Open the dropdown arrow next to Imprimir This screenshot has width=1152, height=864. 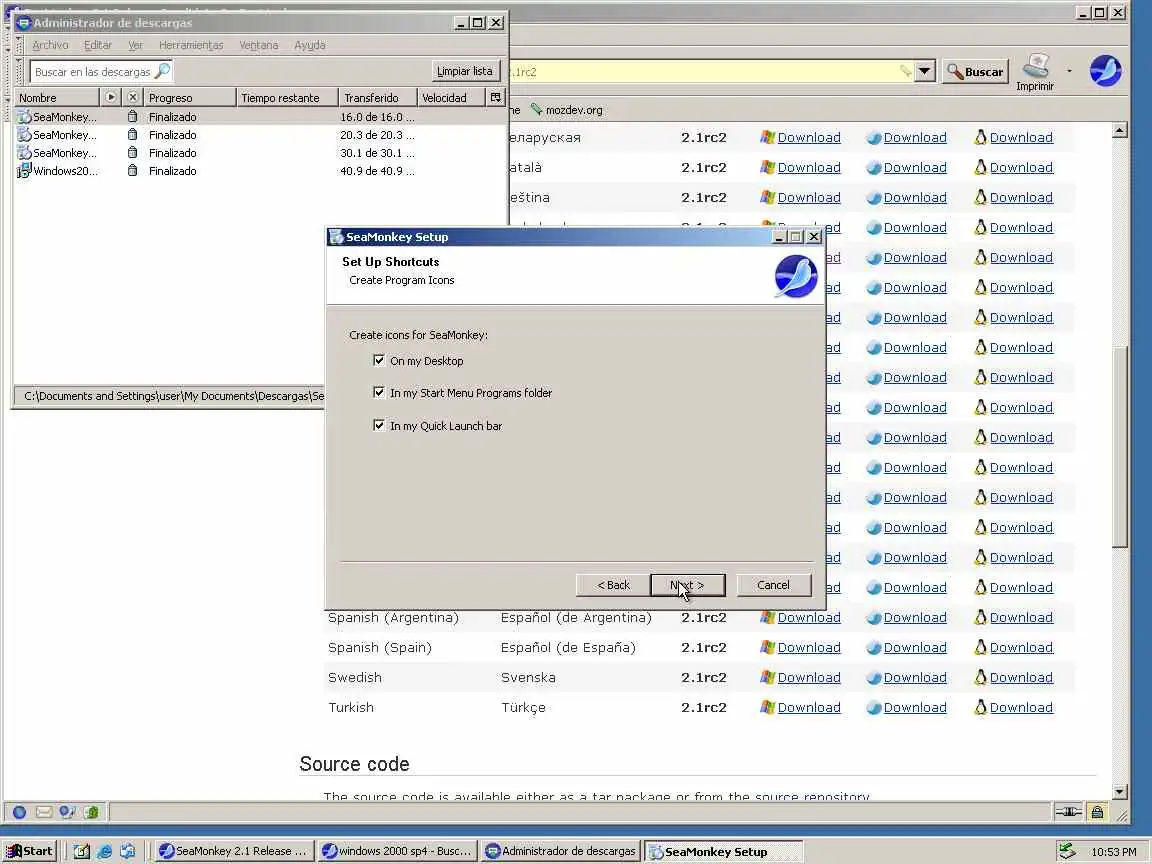click(x=1069, y=71)
